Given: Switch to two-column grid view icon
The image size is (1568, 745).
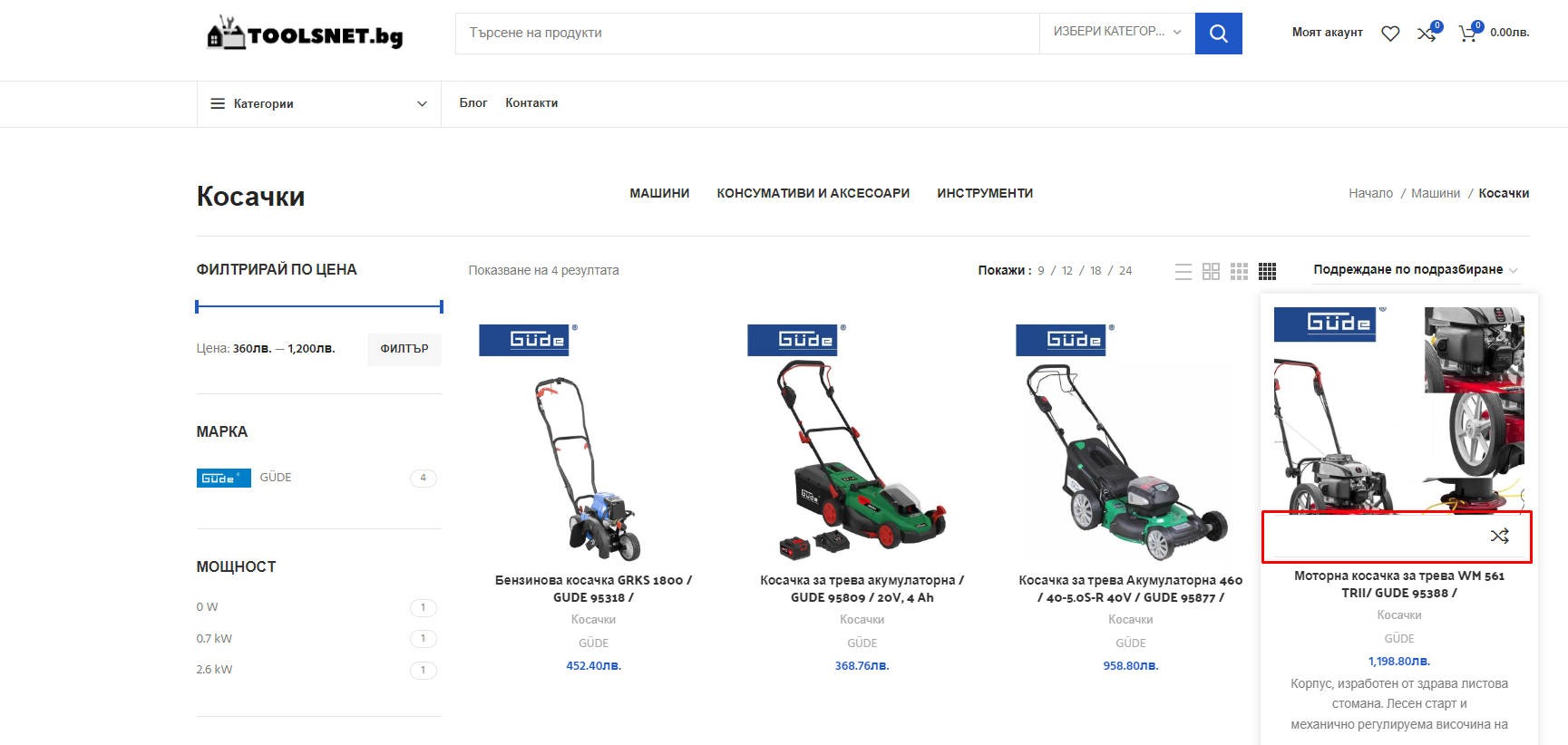Looking at the screenshot, I should pyautogui.click(x=1211, y=271).
